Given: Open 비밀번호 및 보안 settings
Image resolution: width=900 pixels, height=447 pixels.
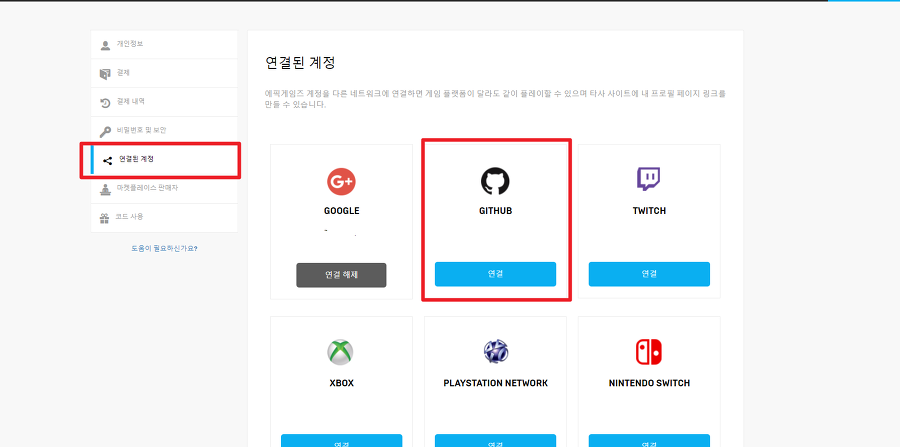Looking at the screenshot, I should click(164, 131).
